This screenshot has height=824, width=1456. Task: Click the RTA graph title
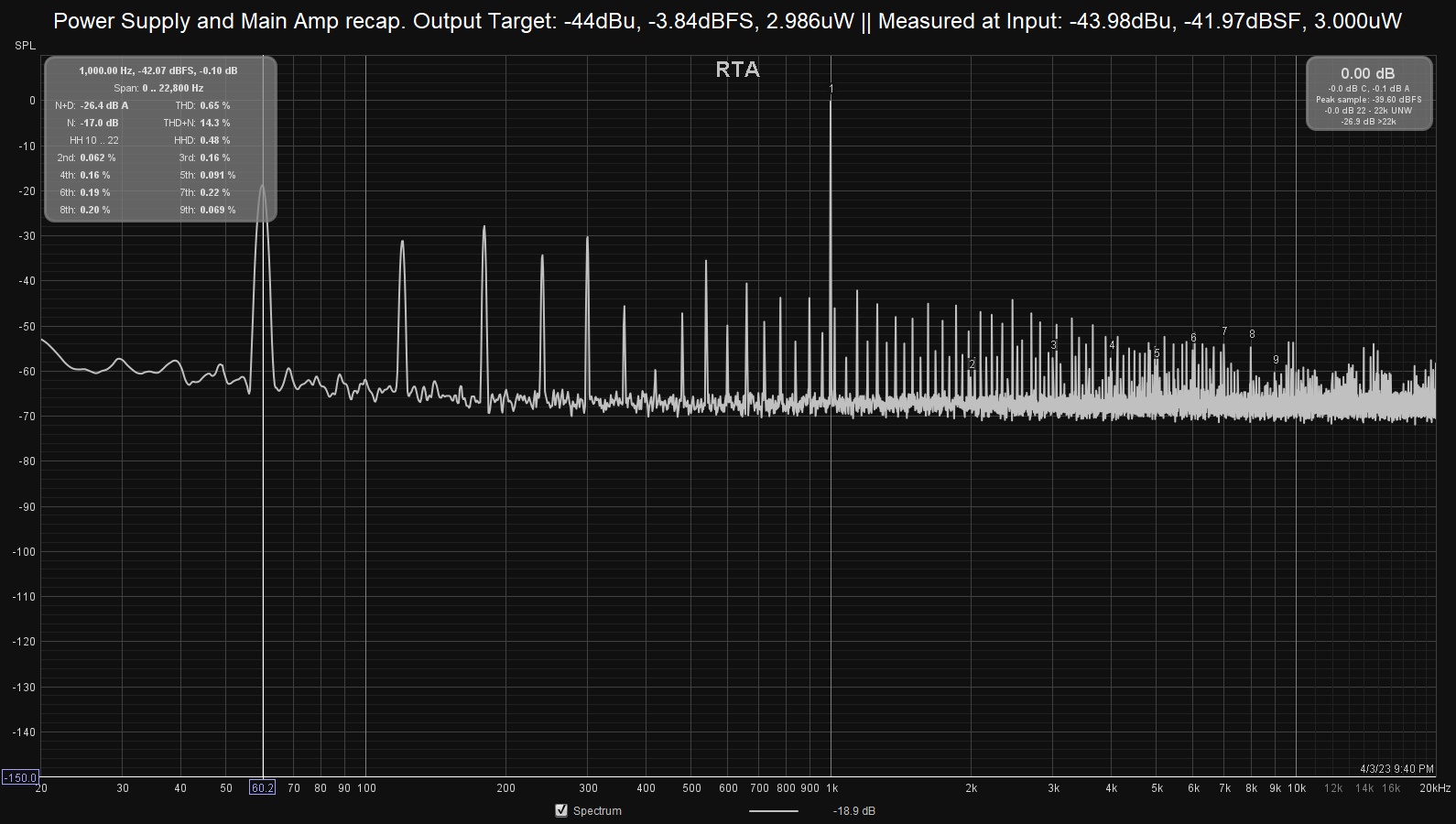pyautogui.click(x=737, y=70)
